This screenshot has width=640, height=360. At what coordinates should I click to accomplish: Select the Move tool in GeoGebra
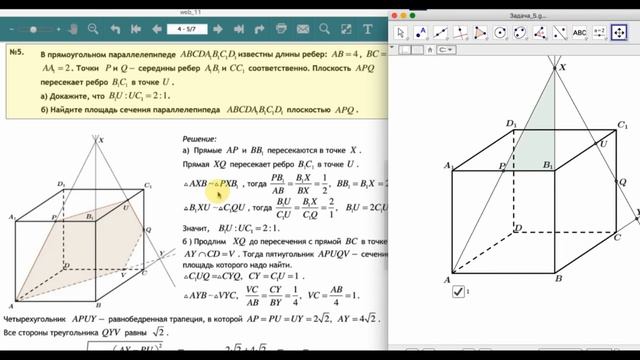(401, 33)
